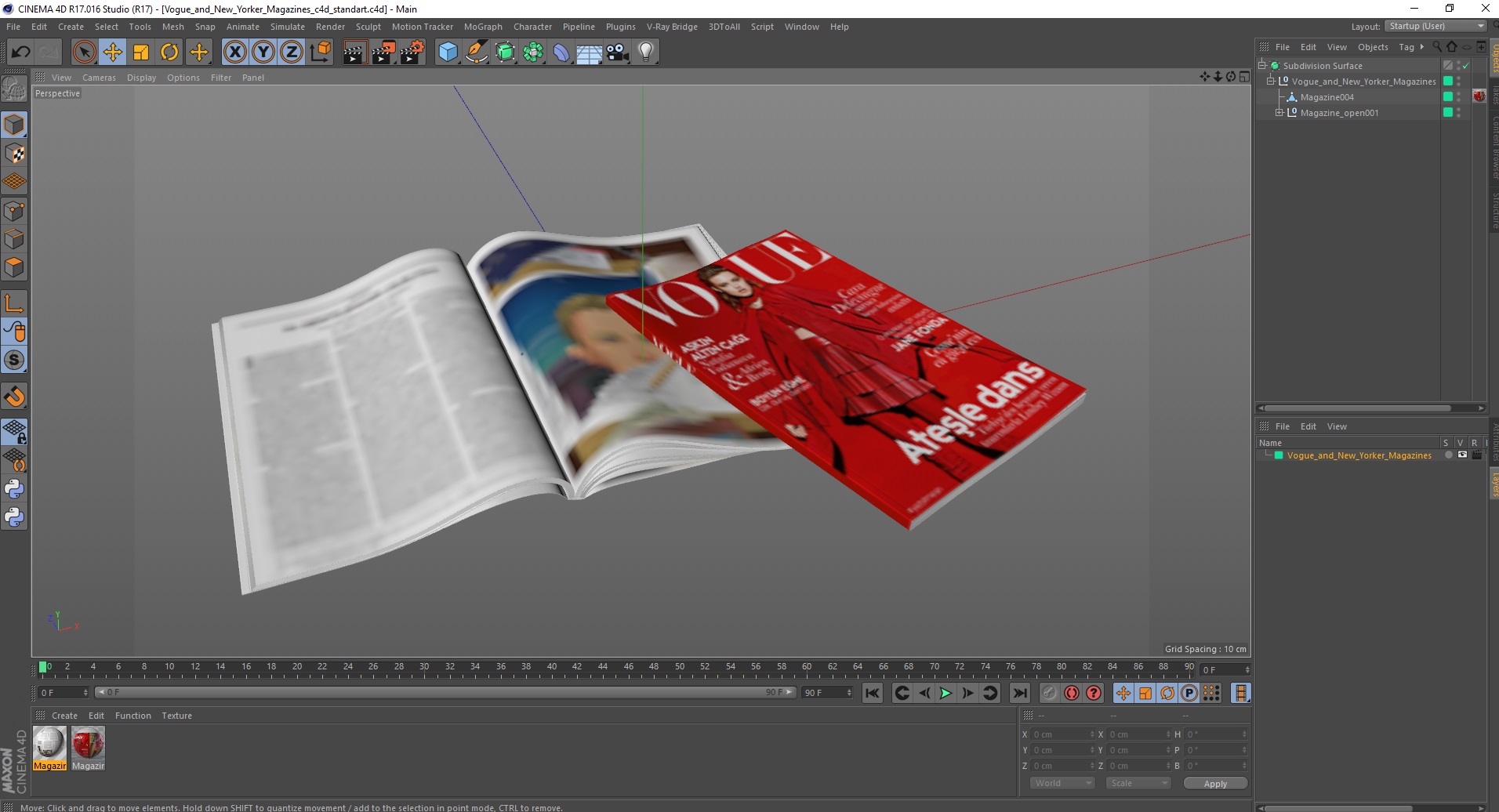Render the active view
Image resolution: width=1499 pixels, height=812 pixels.
(354, 53)
